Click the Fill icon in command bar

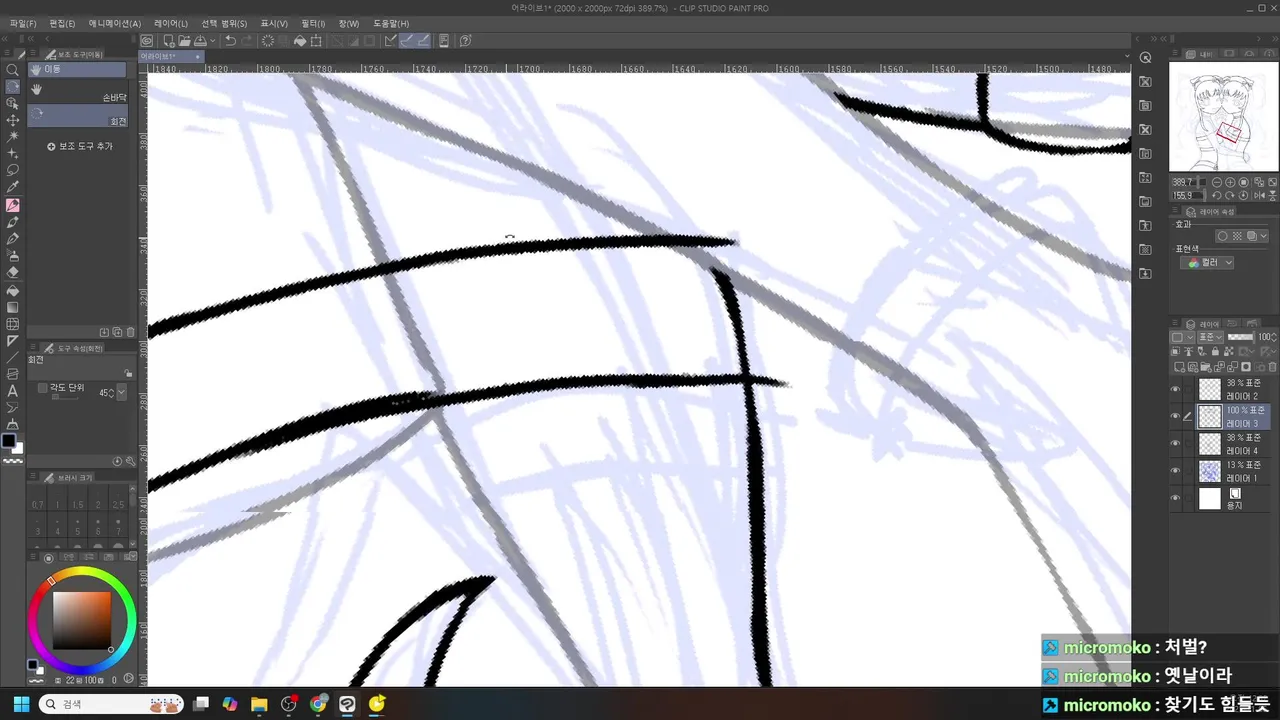(x=299, y=41)
